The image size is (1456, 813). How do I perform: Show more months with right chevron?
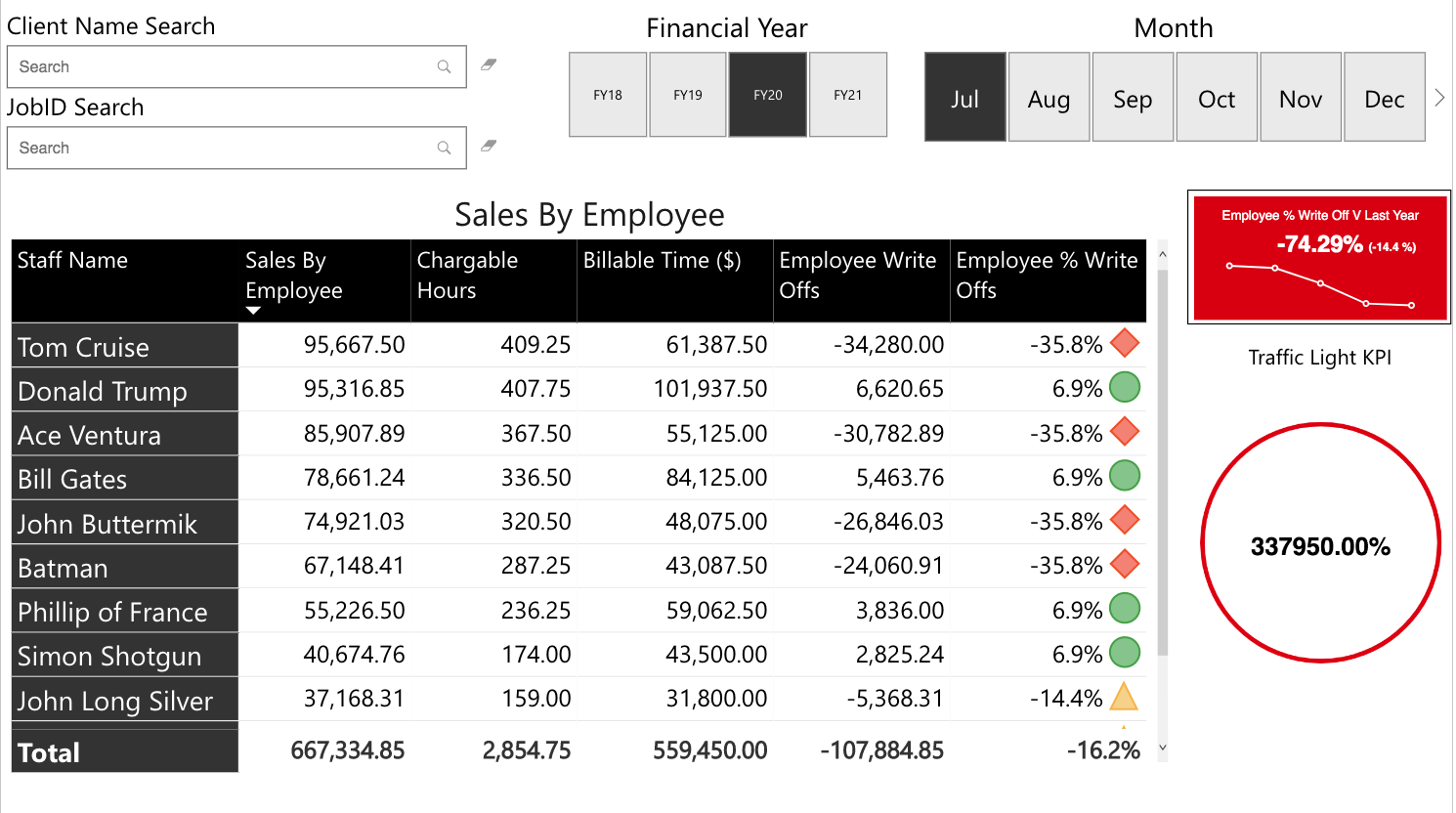click(1439, 98)
